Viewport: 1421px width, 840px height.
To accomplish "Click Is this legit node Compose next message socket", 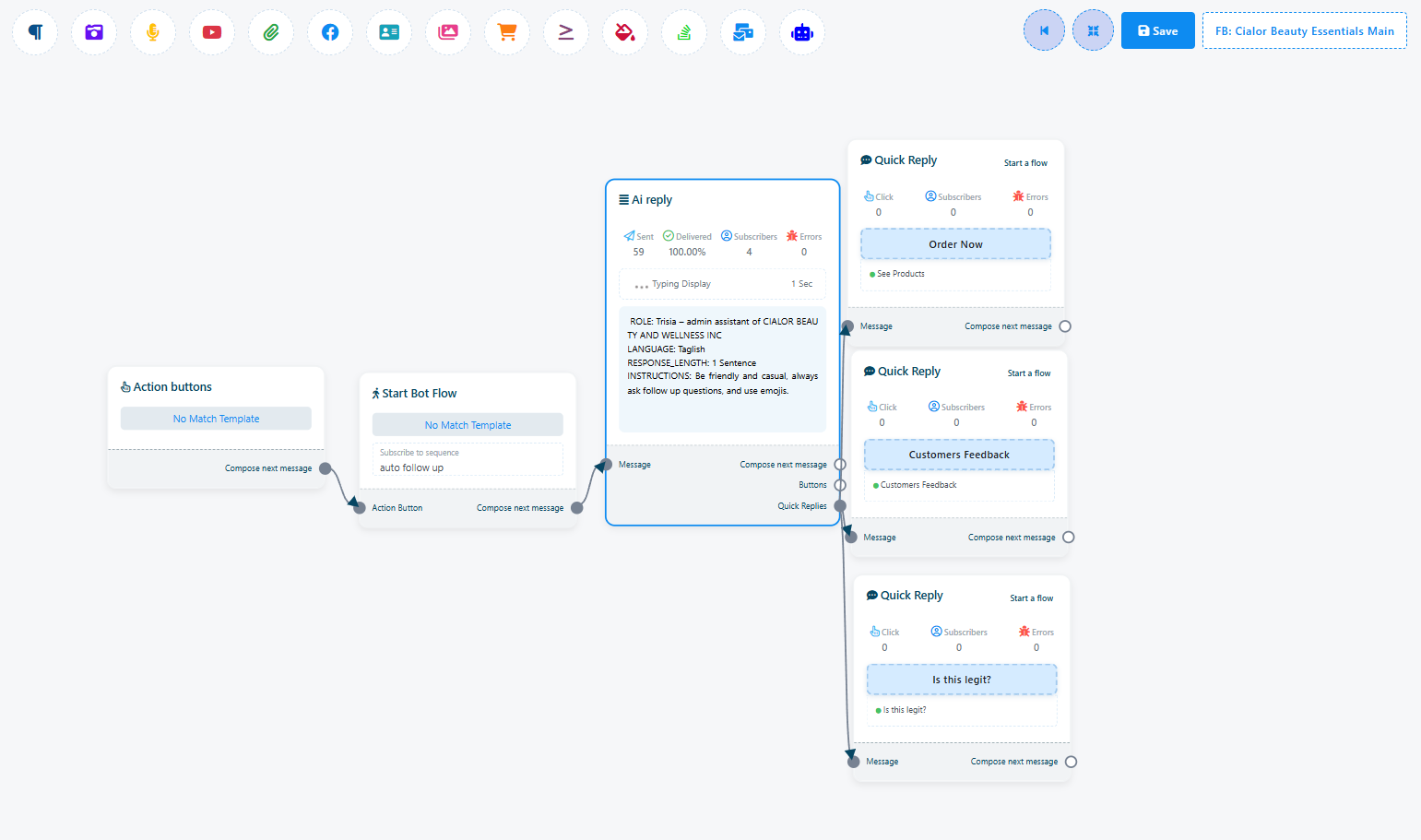I will click(x=1072, y=762).
